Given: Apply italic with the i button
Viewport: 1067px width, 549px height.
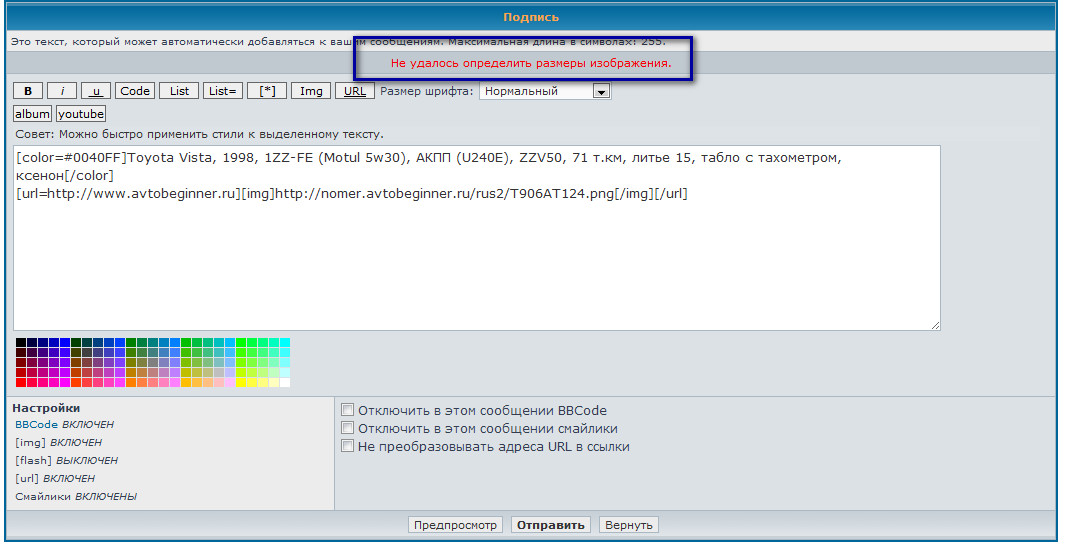Looking at the screenshot, I should 61,91.
